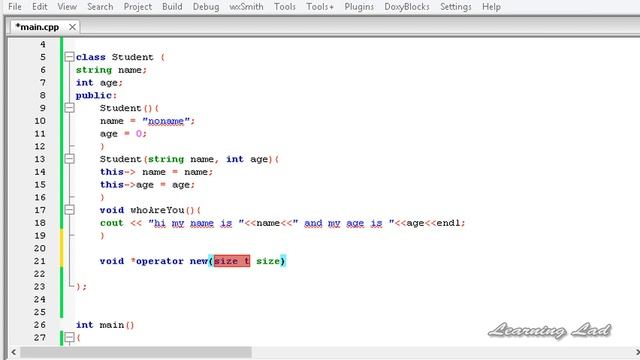Click line number 5 in margin
The width and height of the screenshot is (640, 360).
[x=43, y=57]
